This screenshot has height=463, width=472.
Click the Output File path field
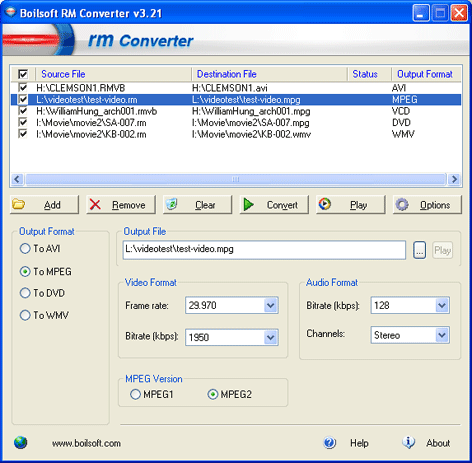(264, 250)
